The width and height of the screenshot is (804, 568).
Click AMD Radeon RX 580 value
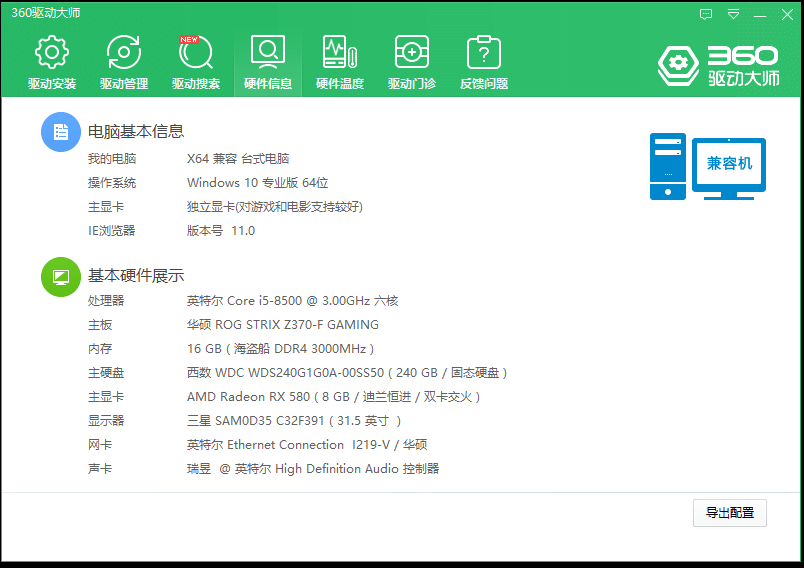coord(333,397)
